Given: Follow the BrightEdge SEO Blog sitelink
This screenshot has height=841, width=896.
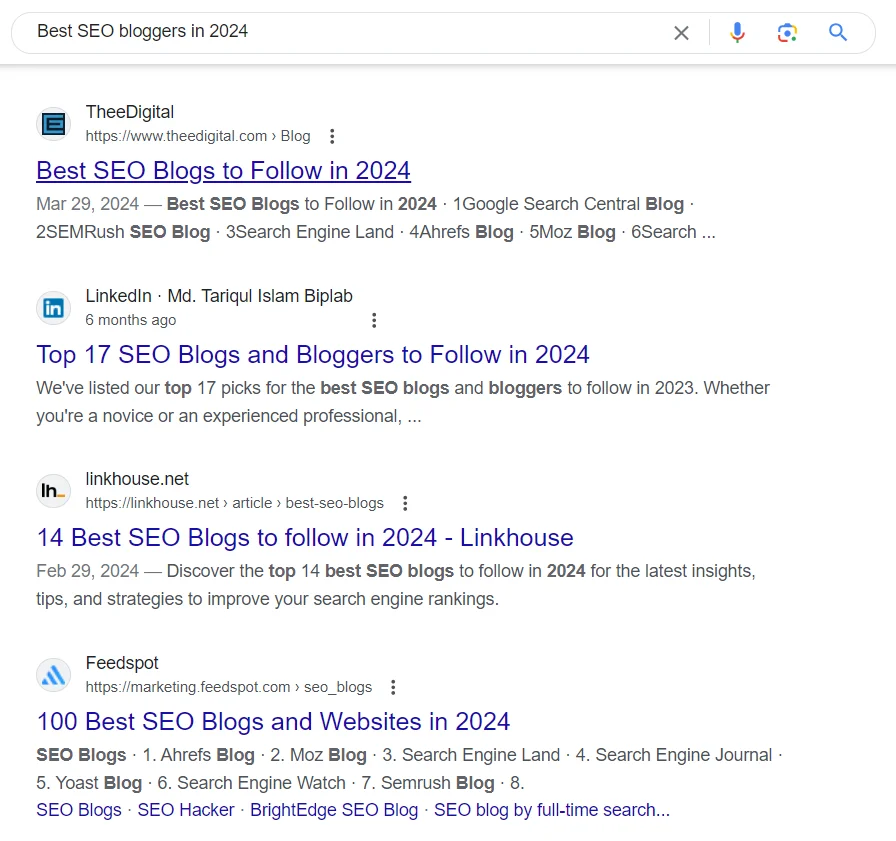Looking at the screenshot, I should (x=334, y=810).
